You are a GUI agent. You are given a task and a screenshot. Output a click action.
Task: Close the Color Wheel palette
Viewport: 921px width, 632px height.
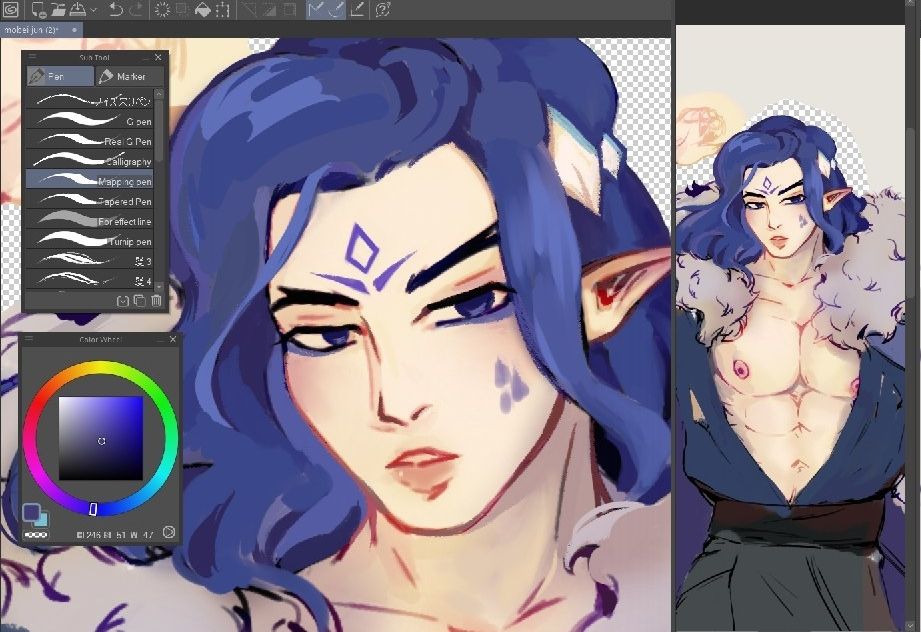point(173,339)
